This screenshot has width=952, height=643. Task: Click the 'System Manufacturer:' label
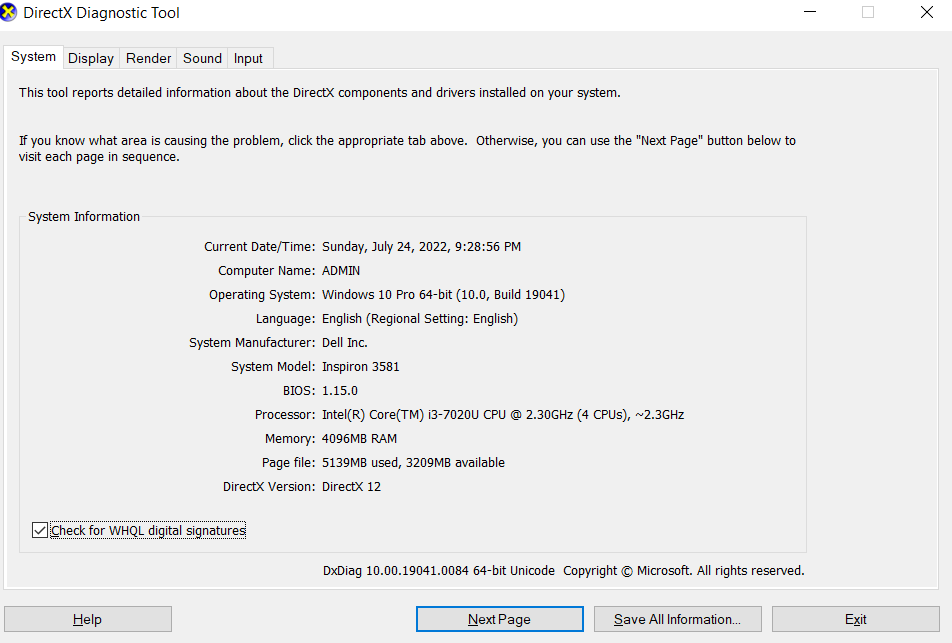pyautogui.click(x=252, y=342)
